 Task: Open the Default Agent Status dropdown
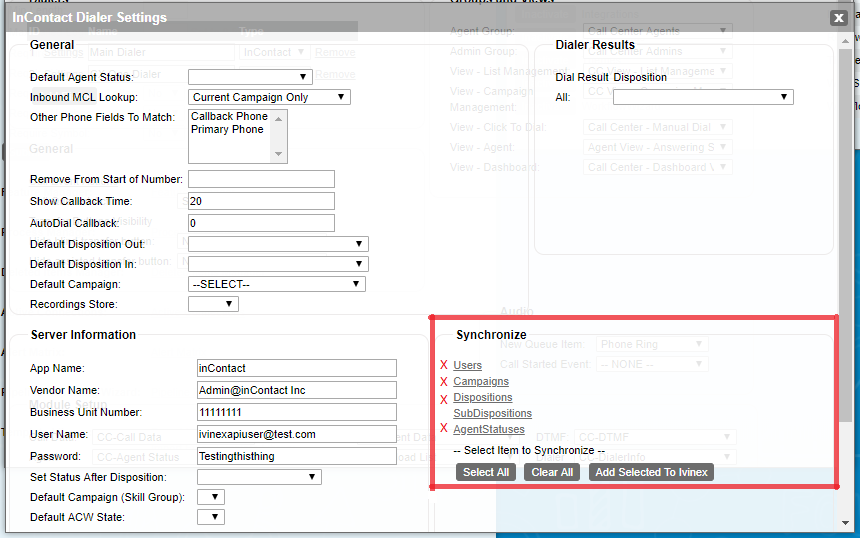coord(250,77)
